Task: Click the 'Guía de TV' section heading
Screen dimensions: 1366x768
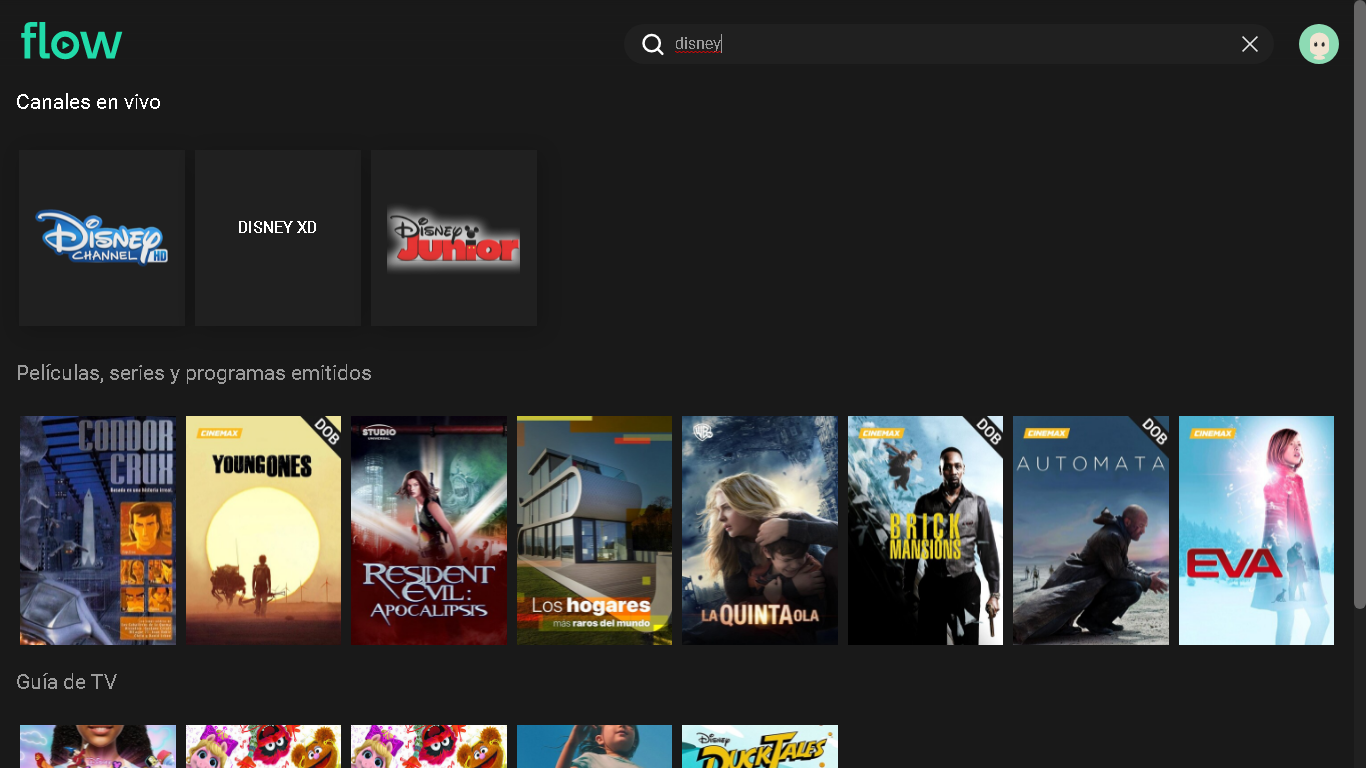Action: 67,682
